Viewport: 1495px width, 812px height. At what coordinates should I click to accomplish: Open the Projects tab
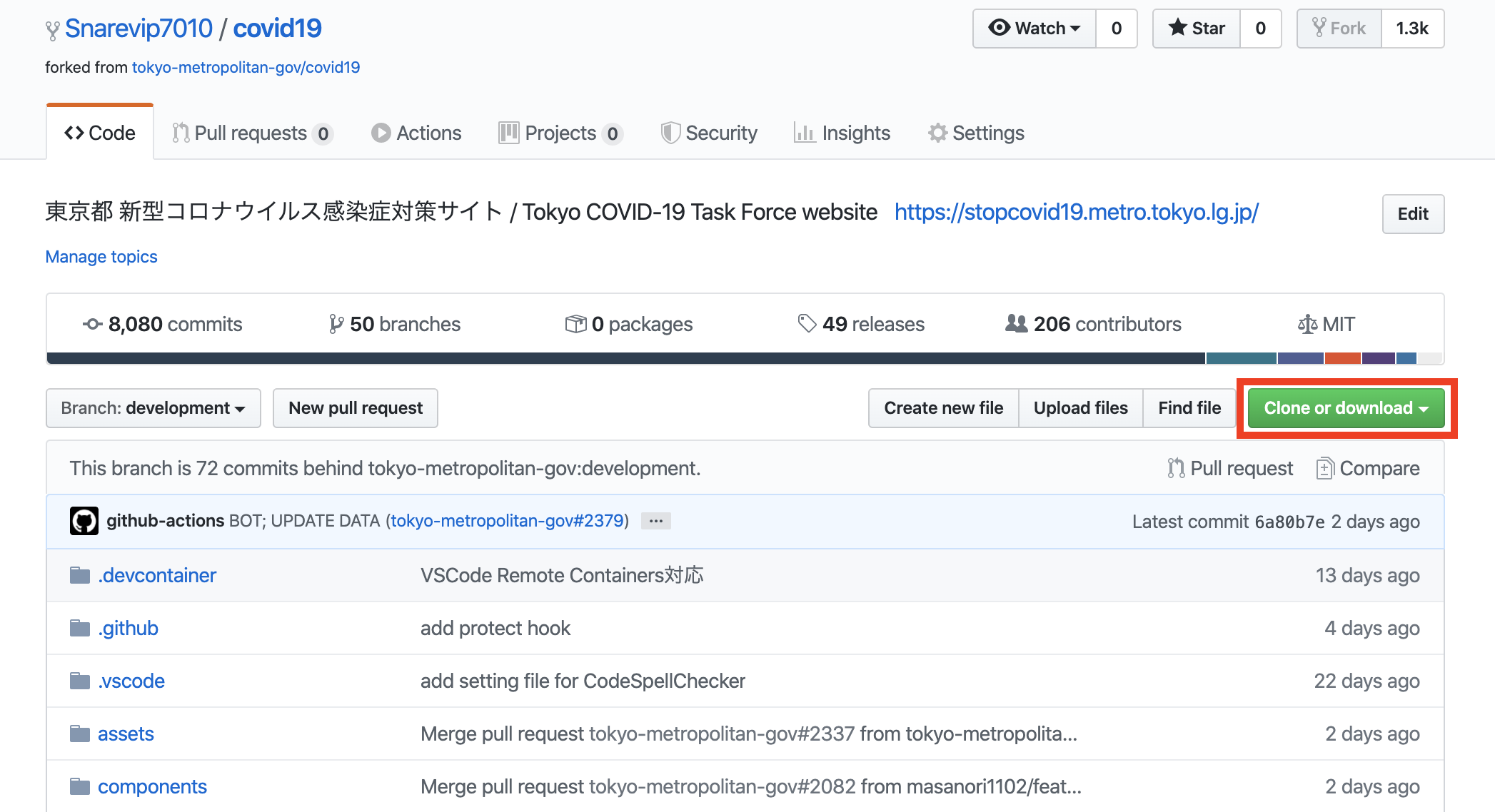(561, 133)
